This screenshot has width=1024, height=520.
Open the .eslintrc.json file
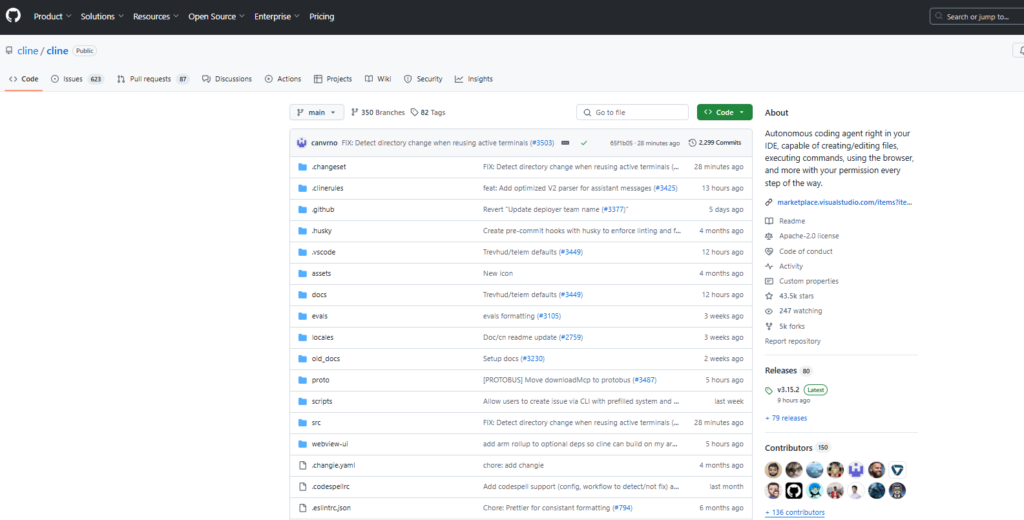(x=330, y=508)
